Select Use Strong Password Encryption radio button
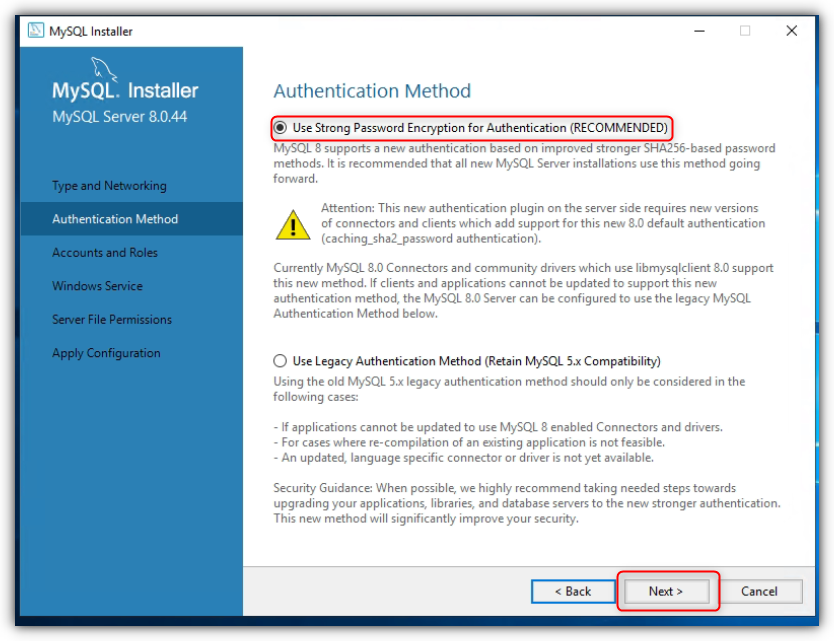This screenshot has height=641, width=834. click(x=280, y=128)
